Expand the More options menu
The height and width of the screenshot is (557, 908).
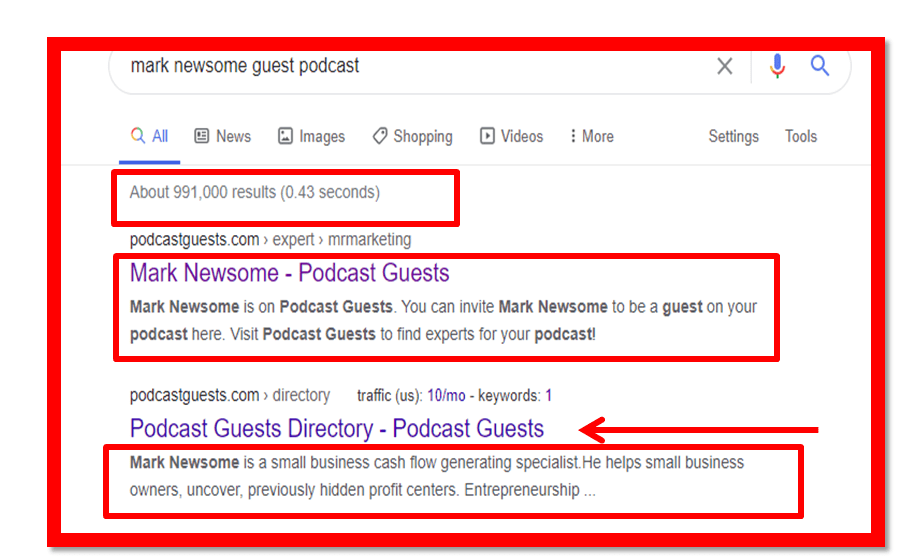(x=591, y=136)
